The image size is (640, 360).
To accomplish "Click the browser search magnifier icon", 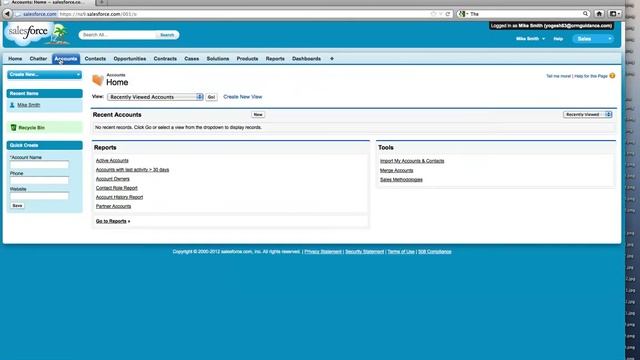I will tap(585, 14).
